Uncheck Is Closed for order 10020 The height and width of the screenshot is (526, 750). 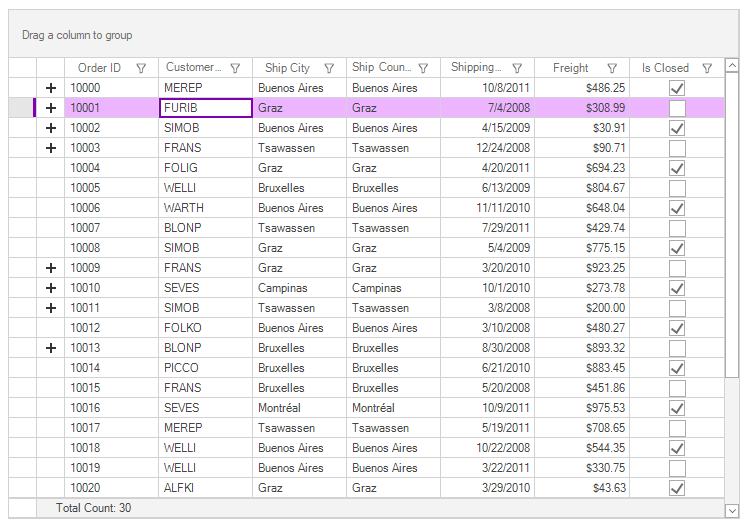677,488
